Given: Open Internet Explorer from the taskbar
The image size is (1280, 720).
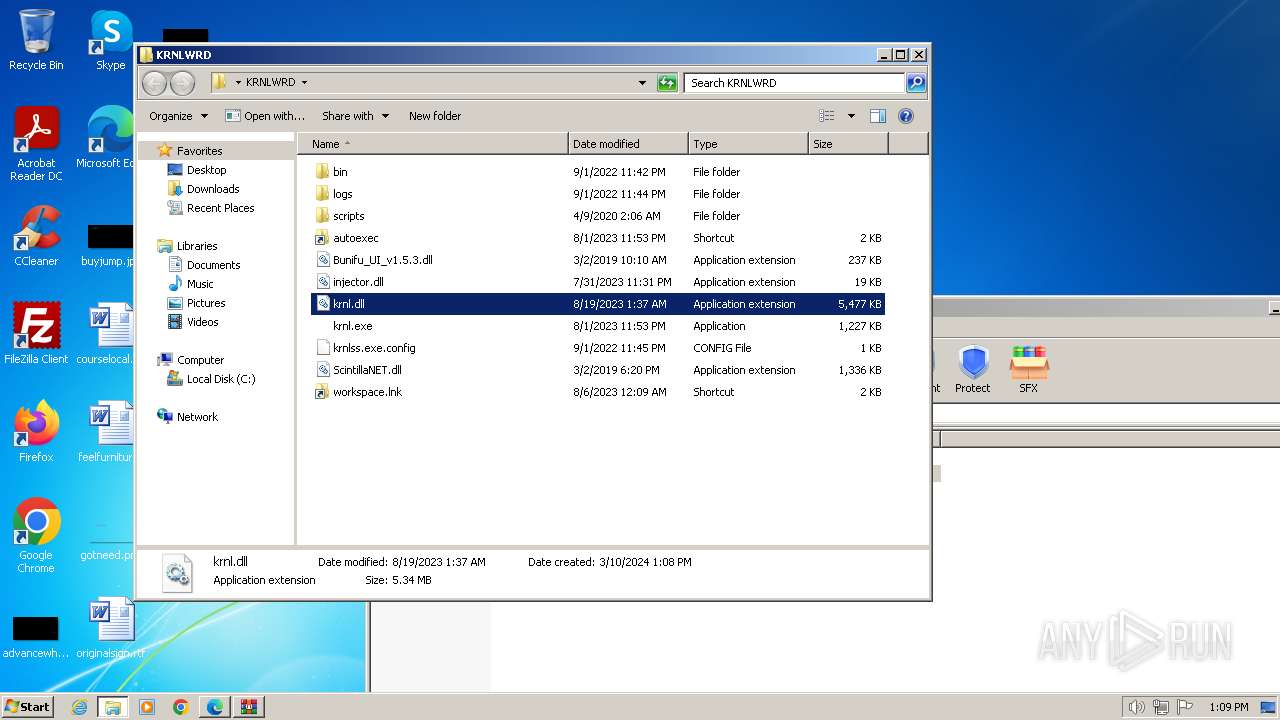Looking at the screenshot, I should tap(79, 707).
